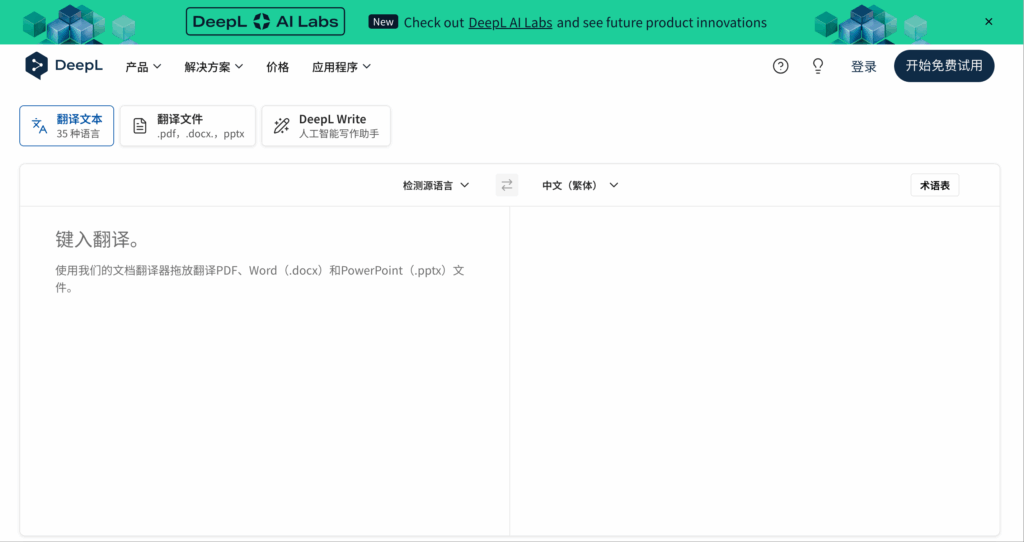Switch to the DeepL Write tab

pyautogui.click(x=326, y=126)
